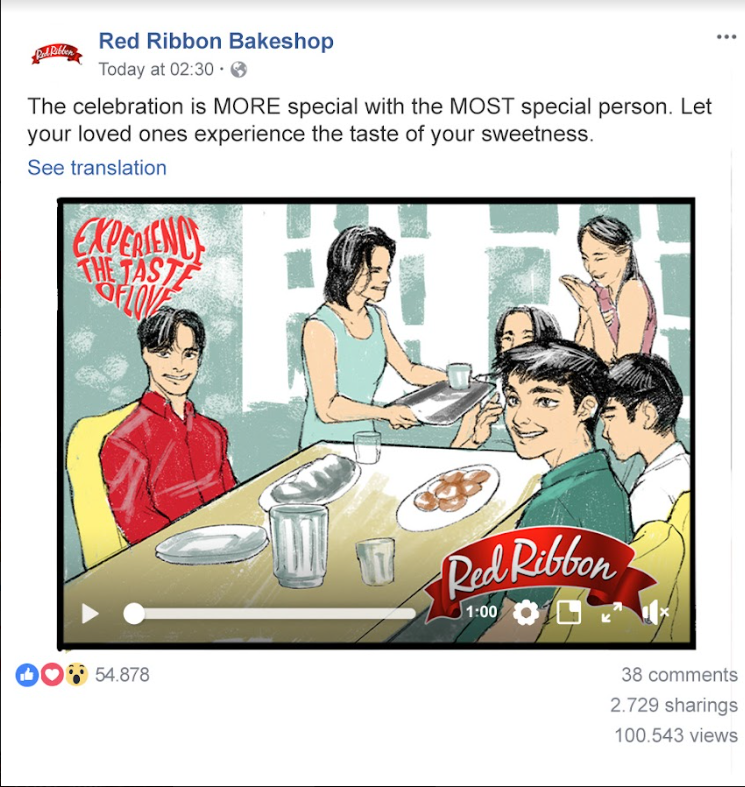This screenshot has width=745, height=787.
Task: View the 54.878 reactions list
Action: 122,675
